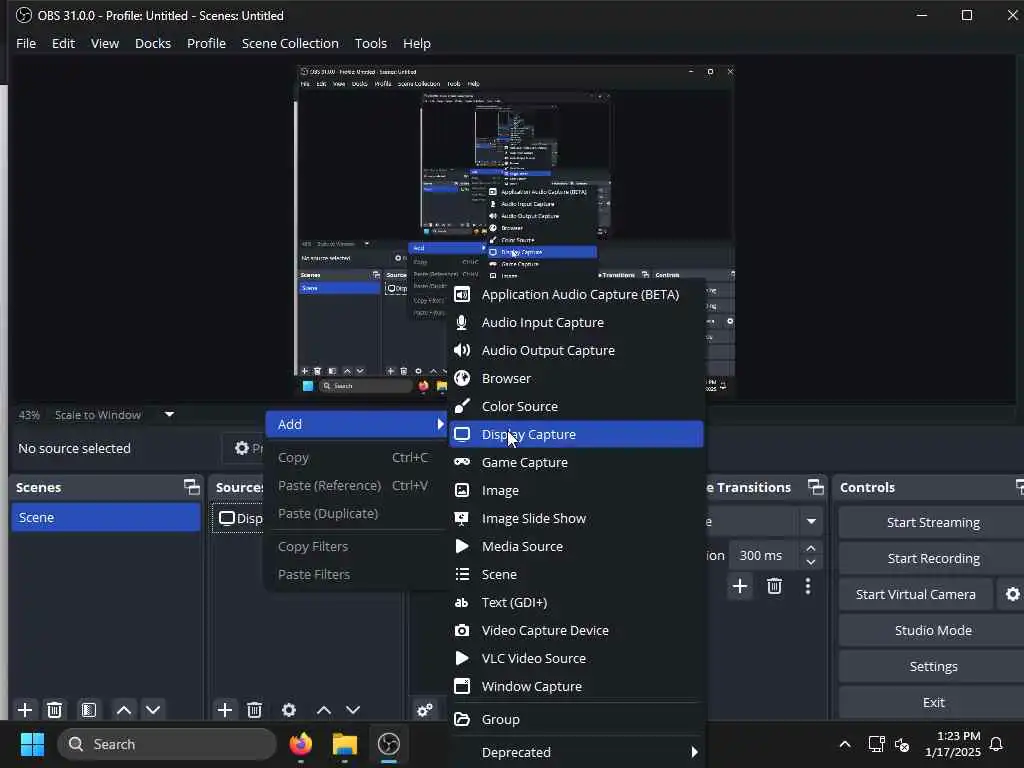Show hidden system tray icons
Screen dimensions: 1024x768
(x=844, y=744)
